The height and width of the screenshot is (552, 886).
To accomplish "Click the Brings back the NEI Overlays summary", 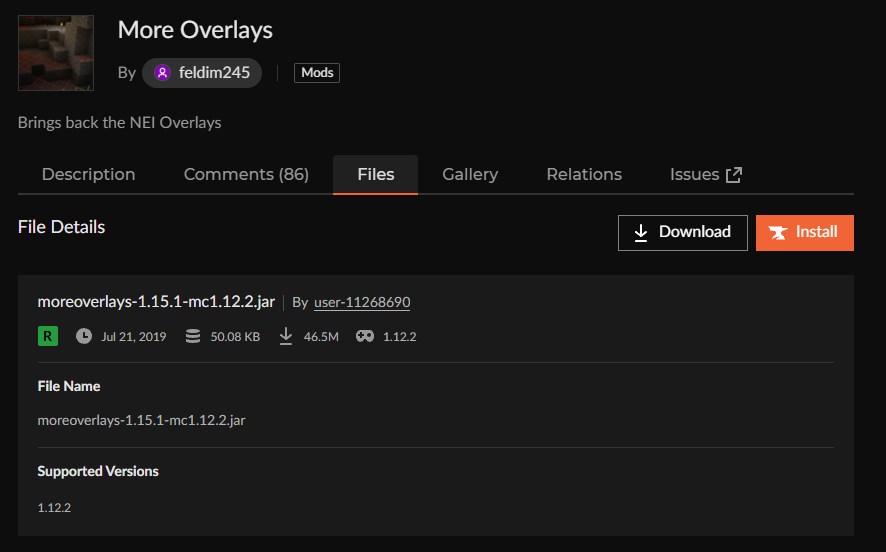I will point(119,123).
